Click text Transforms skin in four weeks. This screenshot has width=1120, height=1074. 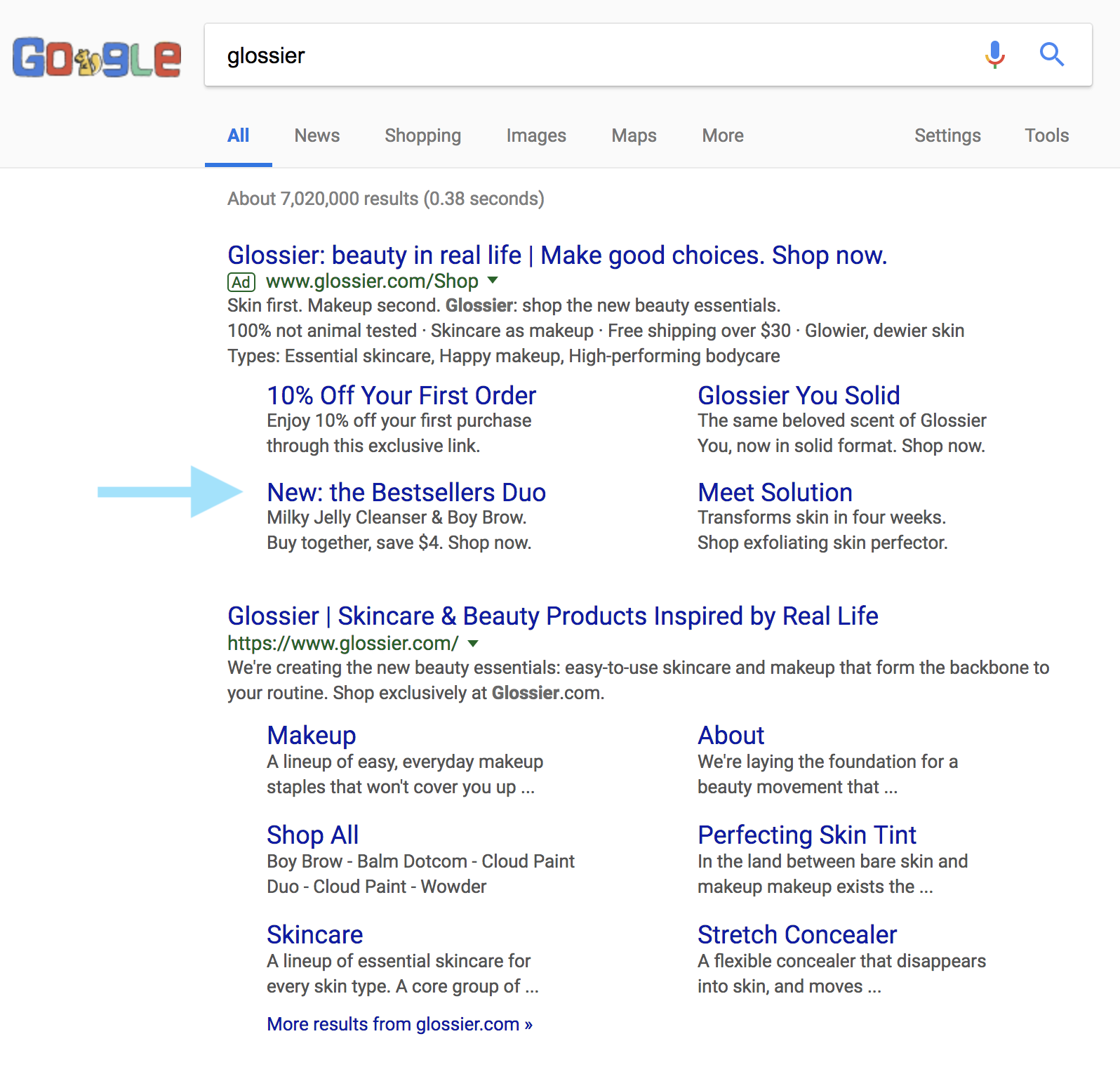822,517
